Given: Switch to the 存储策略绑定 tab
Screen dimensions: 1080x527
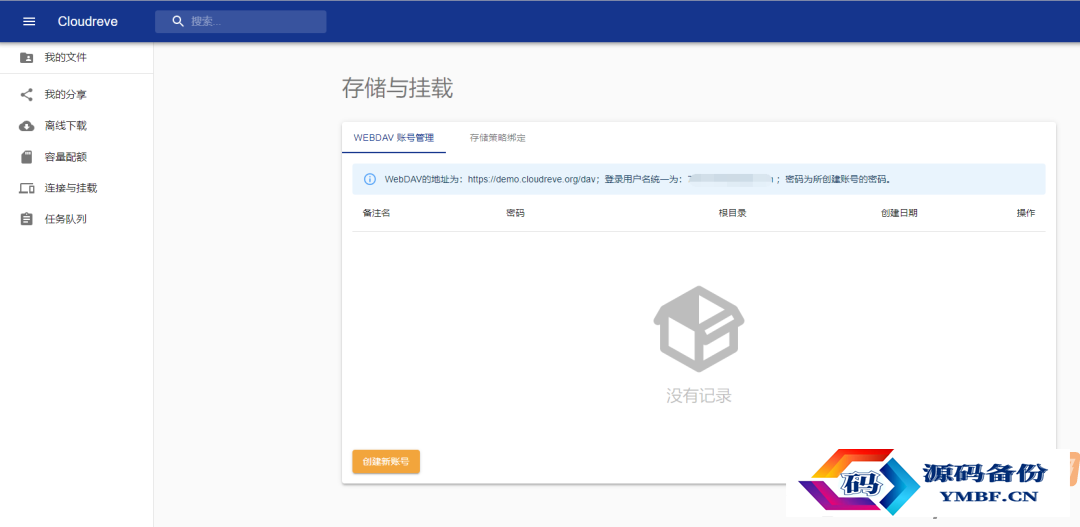Looking at the screenshot, I should tap(497, 138).
